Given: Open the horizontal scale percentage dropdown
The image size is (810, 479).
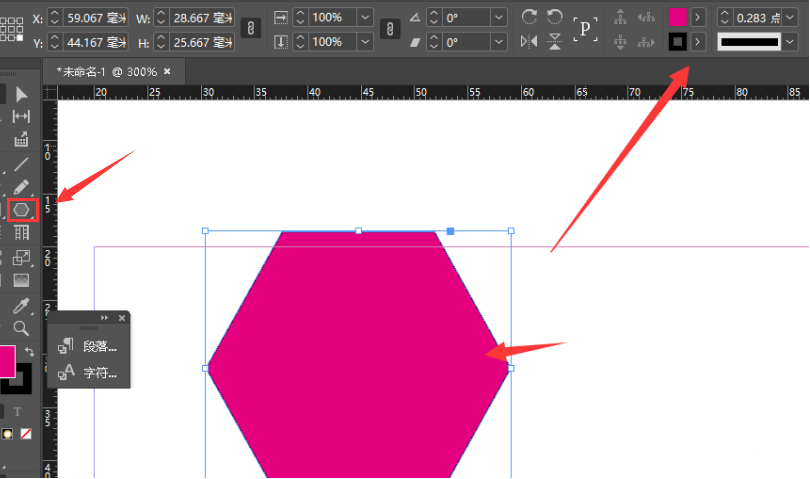Looking at the screenshot, I should point(365,18).
